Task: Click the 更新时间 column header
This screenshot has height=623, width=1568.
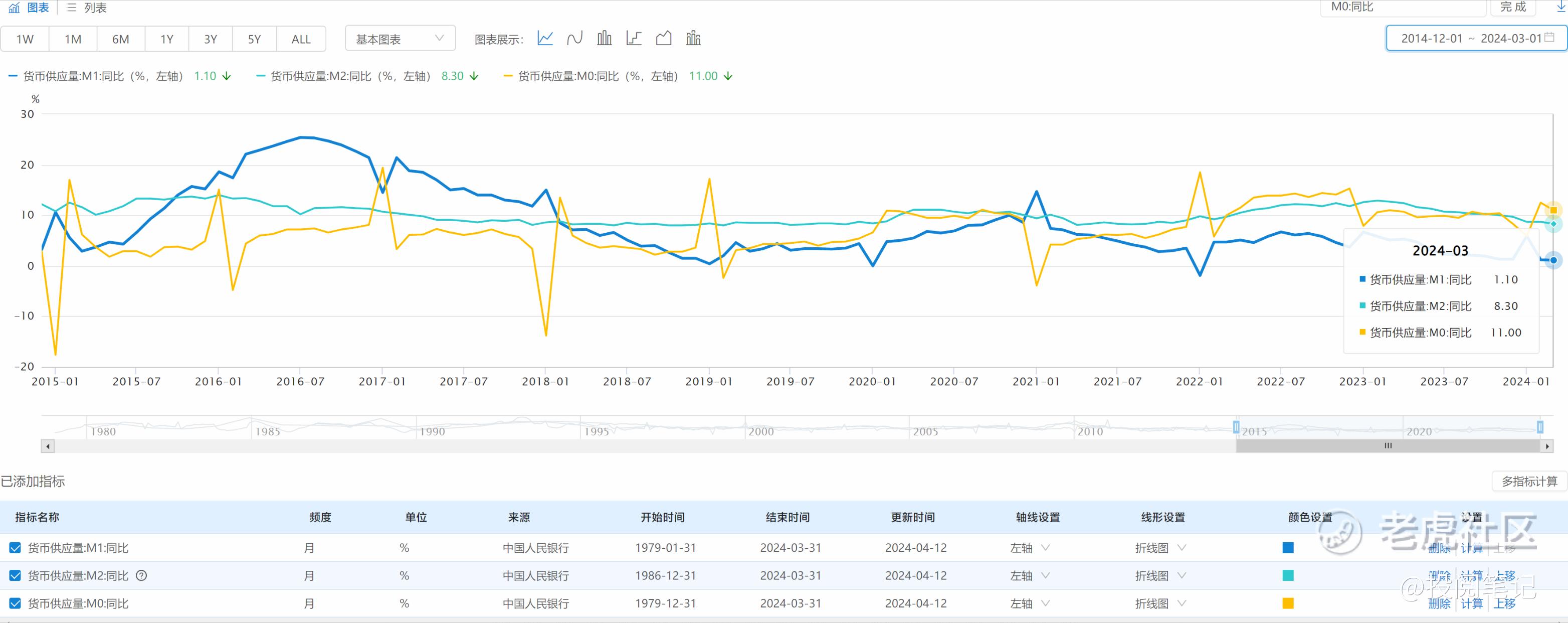Action: [x=913, y=518]
